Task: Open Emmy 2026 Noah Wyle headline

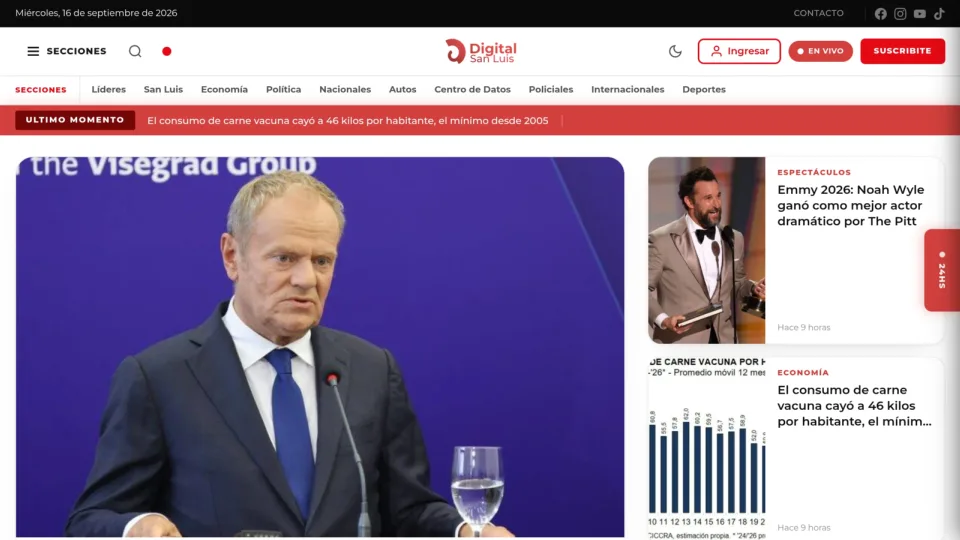Action: [850, 205]
